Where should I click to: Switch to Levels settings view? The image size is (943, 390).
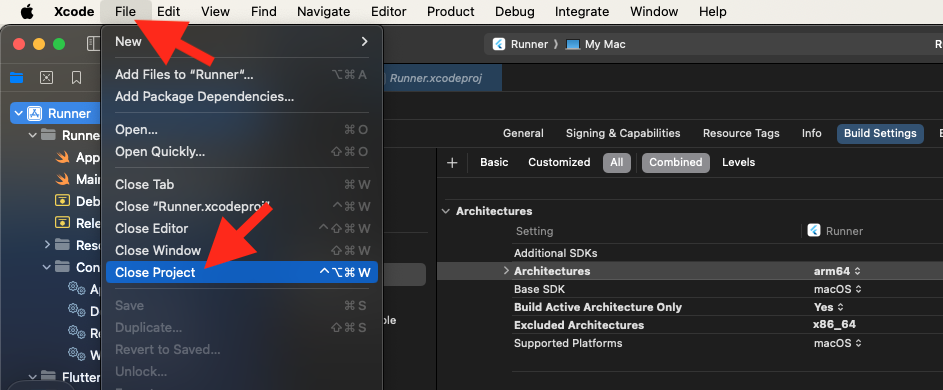tap(739, 162)
